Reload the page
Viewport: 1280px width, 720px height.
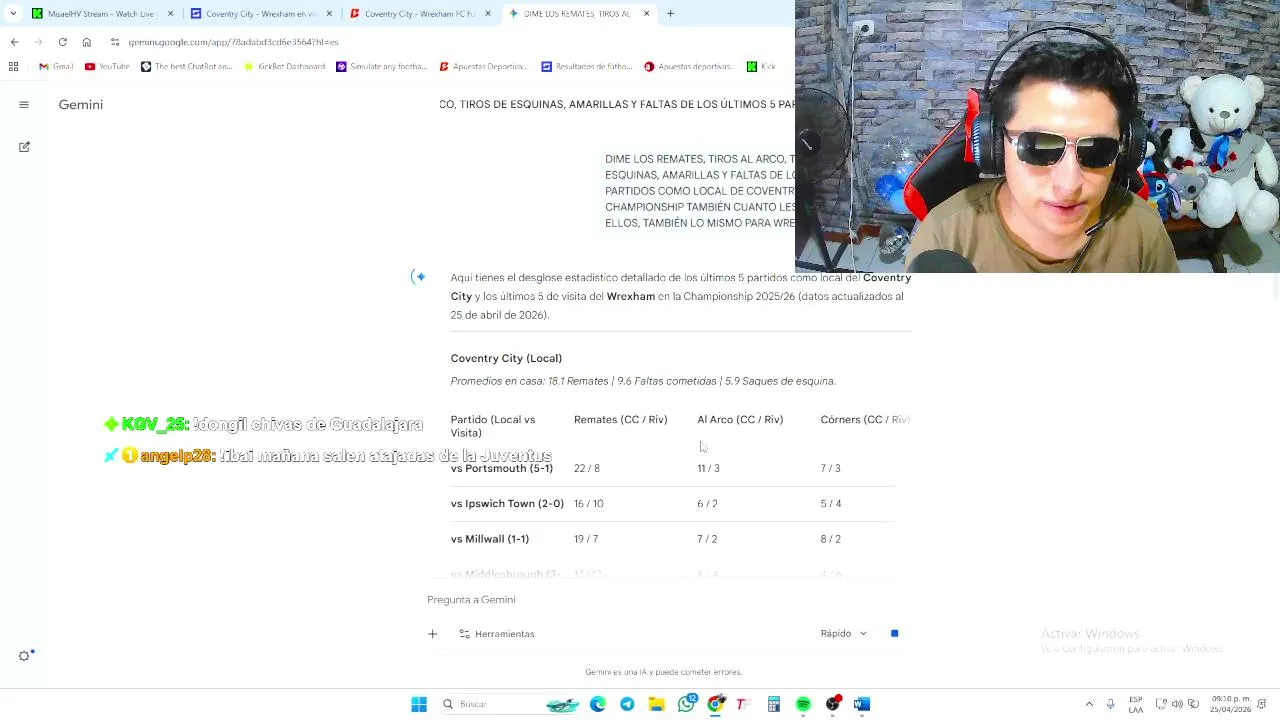tap(62, 42)
